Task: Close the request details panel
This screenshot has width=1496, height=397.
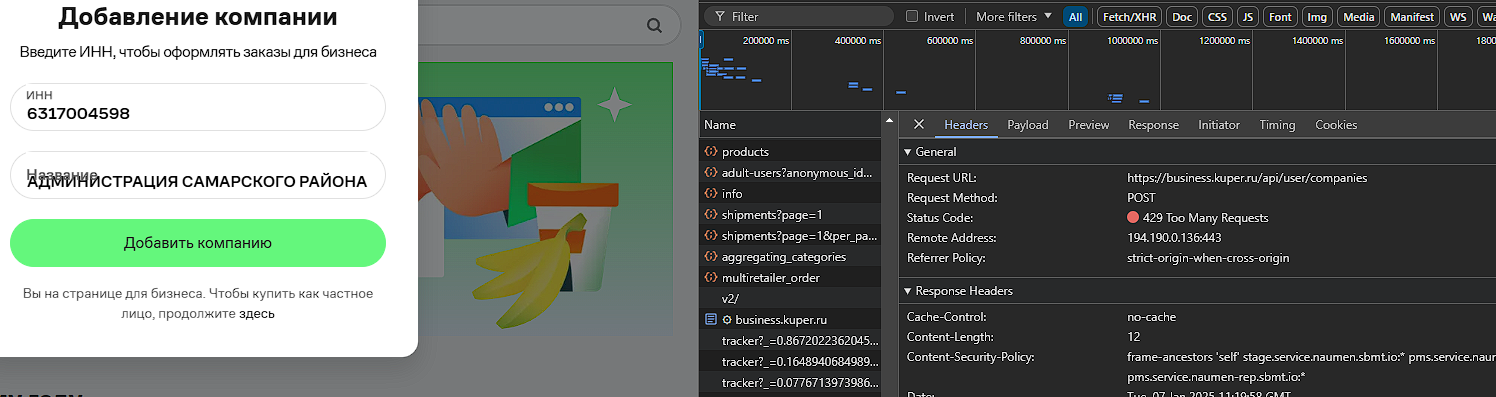Action: coord(918,125)
